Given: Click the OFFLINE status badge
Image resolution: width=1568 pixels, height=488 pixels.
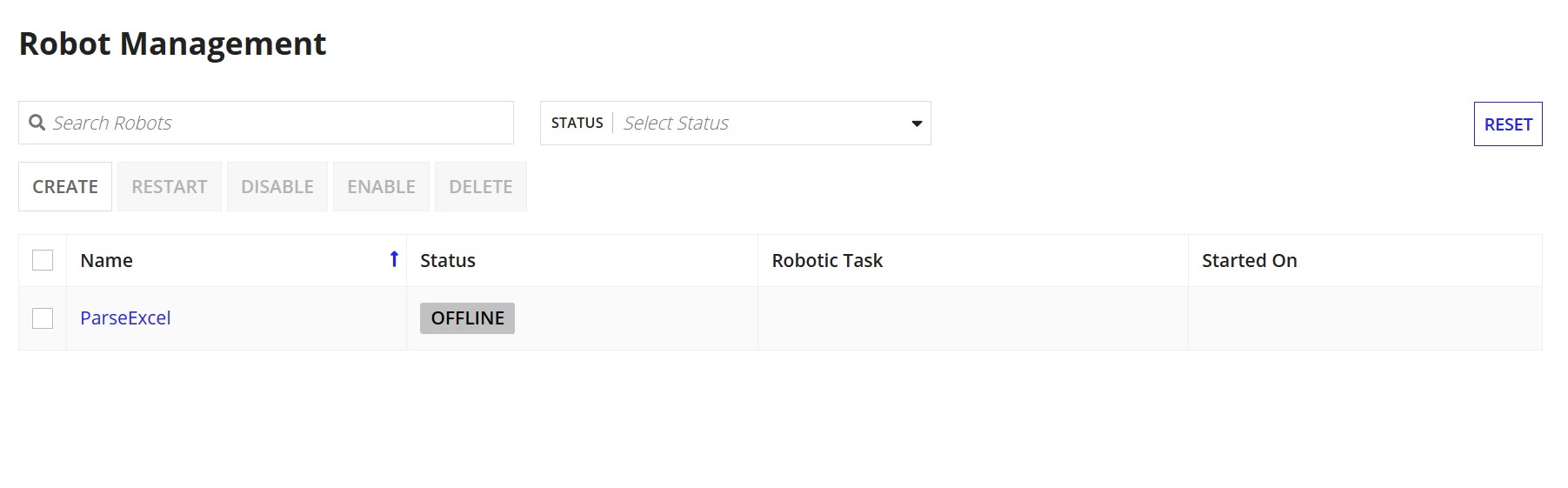Looking at the screenshot, I should click(467, 318).
